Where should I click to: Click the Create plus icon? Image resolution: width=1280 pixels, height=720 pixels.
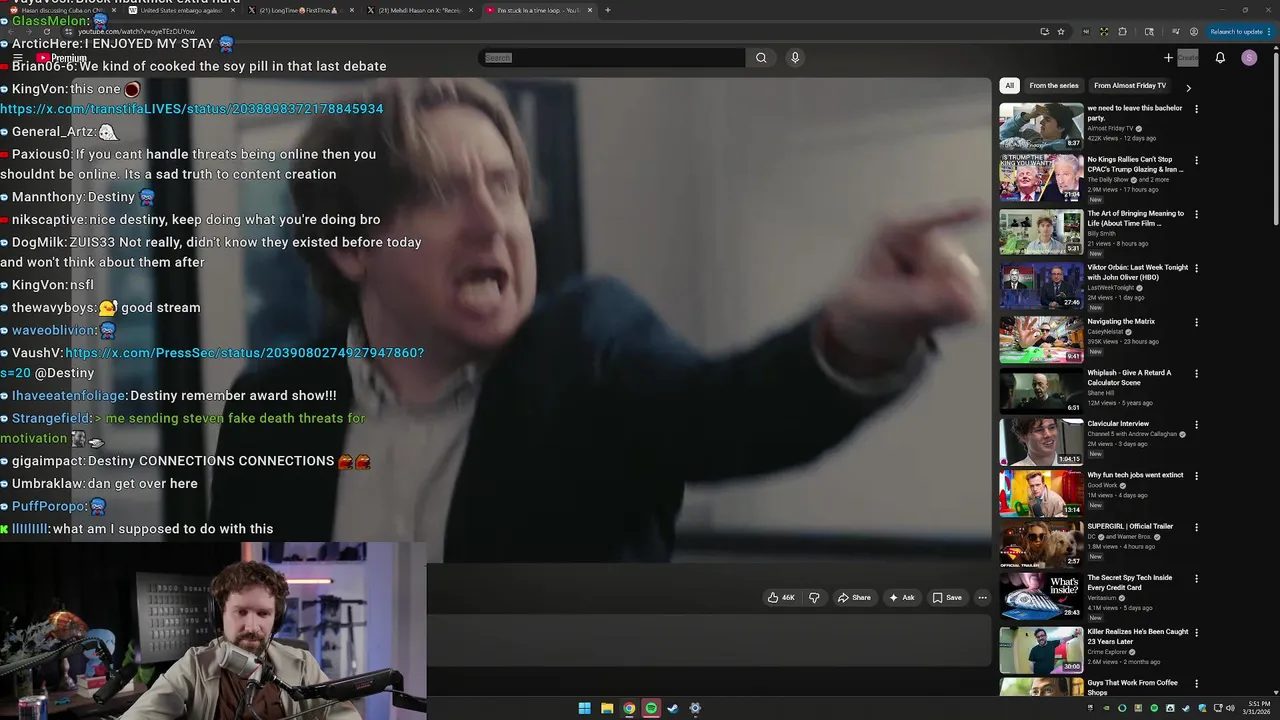pos(1168,58)
